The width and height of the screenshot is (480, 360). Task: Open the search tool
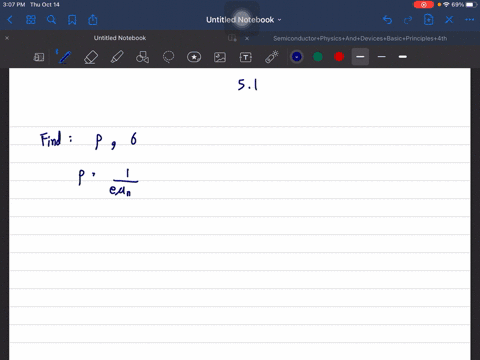coord(51,20)
